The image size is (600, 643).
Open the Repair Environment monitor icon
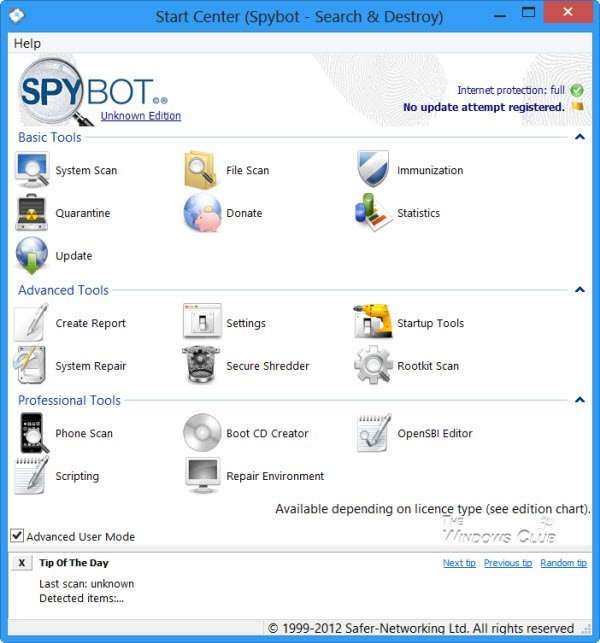pos(203,475)
